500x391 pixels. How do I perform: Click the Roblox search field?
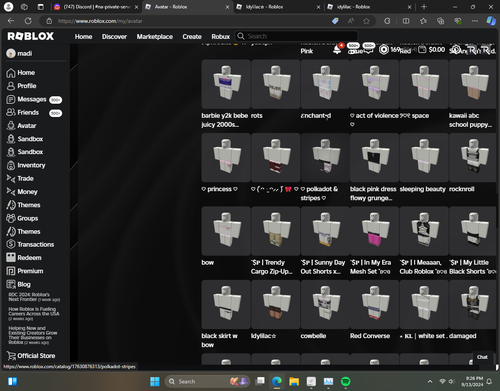(296, 36)
